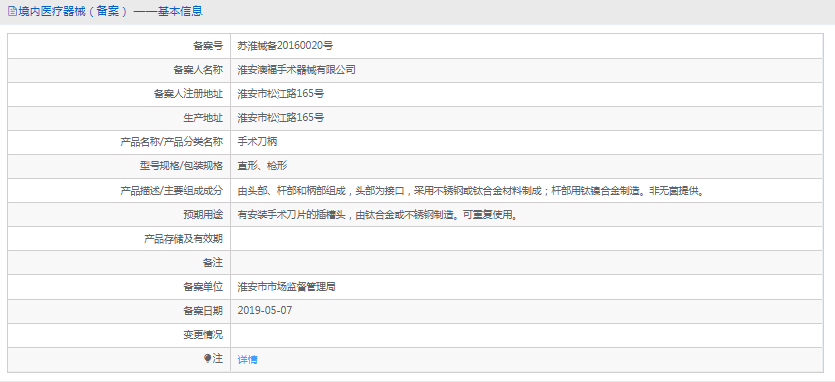The image size is (835, 382).
Task: Click the 产品描述/主要组成成分 row label
Action: pyautogui.click(x=172, y=191)
